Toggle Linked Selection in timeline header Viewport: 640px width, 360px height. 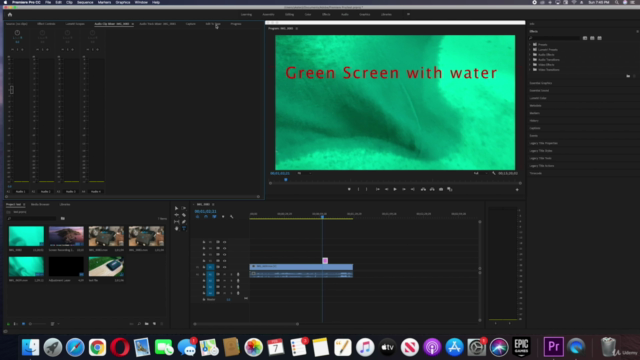[214, 217]
